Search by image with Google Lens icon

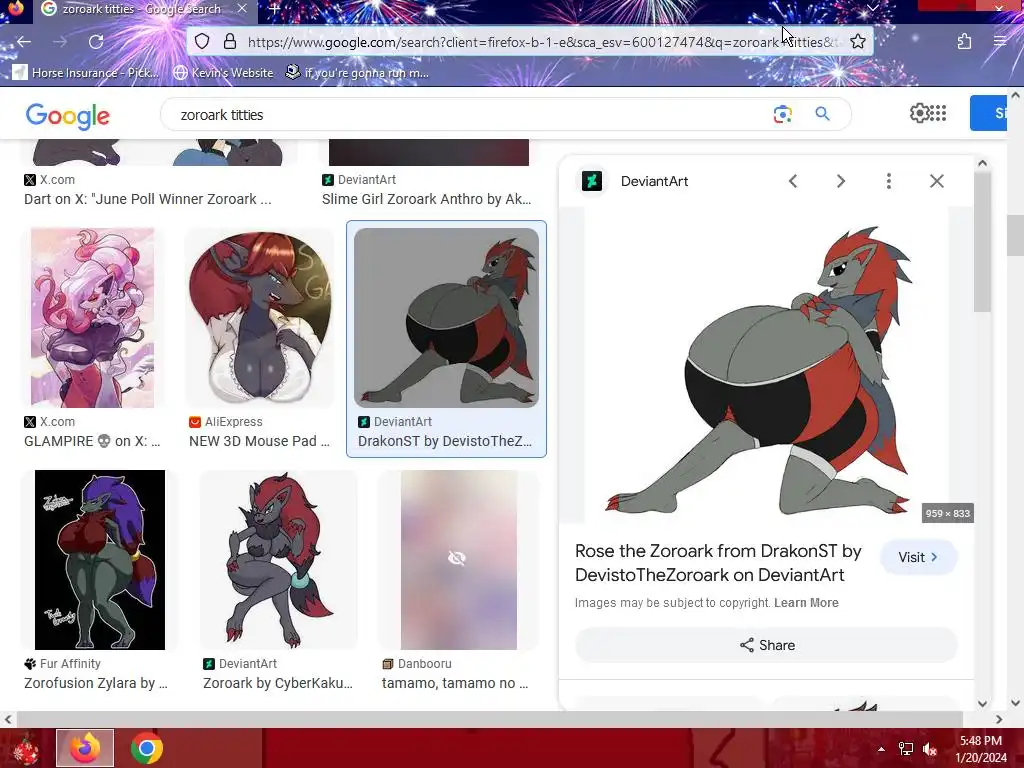click(782, 114)
